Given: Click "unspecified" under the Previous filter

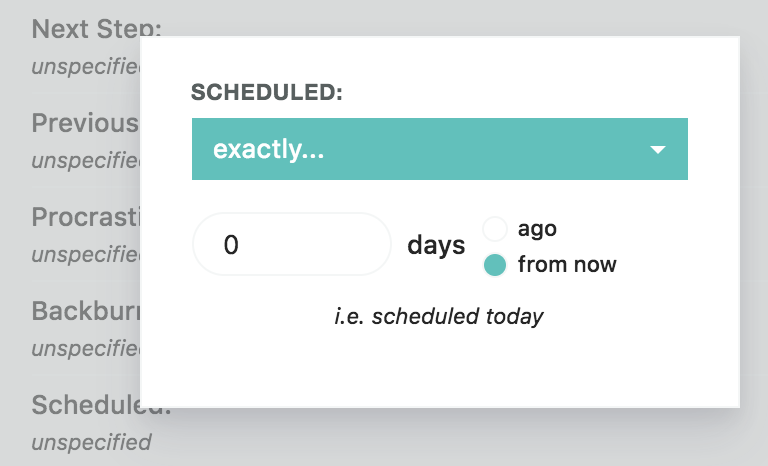Looking at the screenshot, I should tap(85, 160).
